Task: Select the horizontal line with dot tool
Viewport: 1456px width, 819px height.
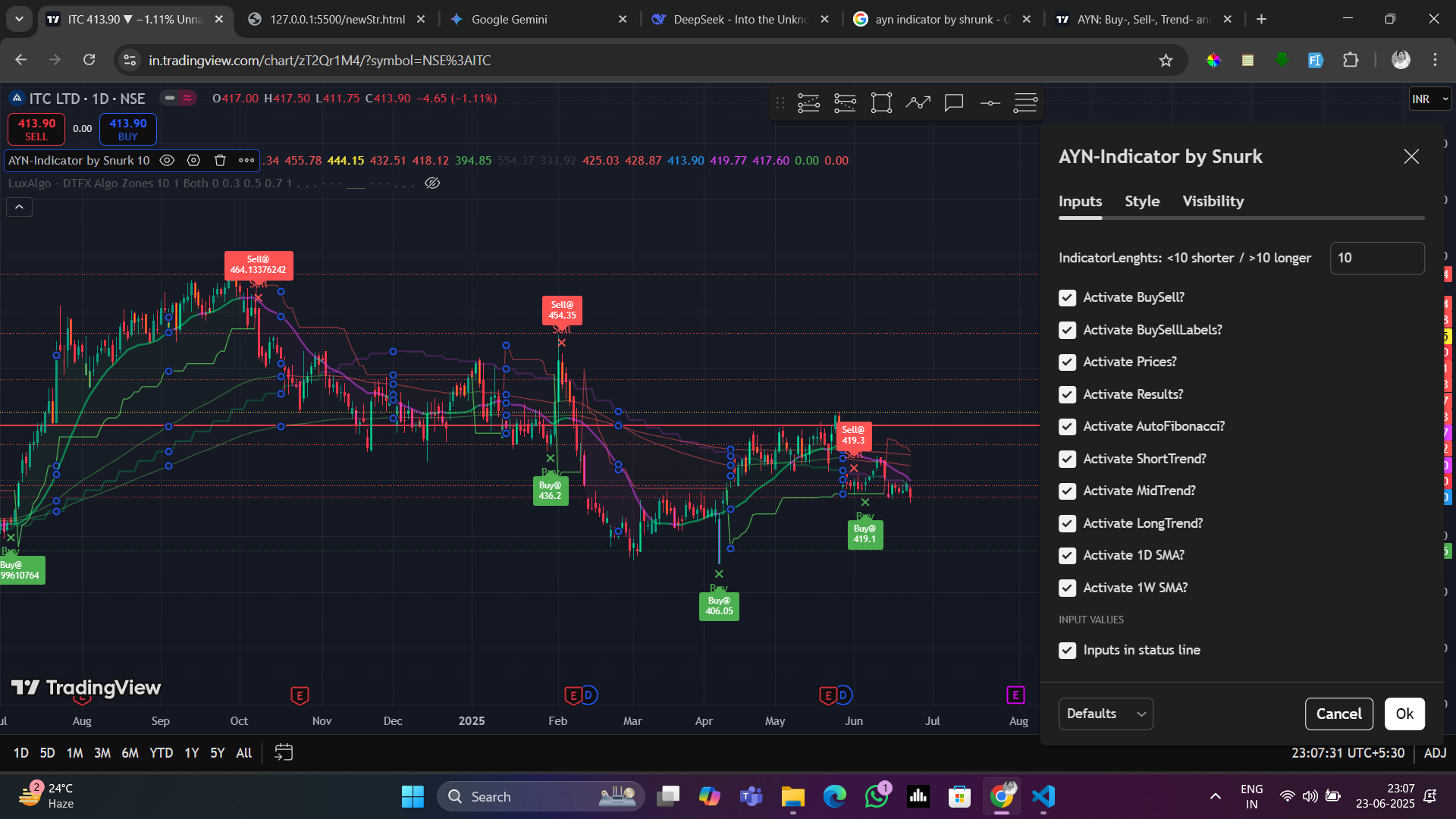Action: (x=990, y=102)
